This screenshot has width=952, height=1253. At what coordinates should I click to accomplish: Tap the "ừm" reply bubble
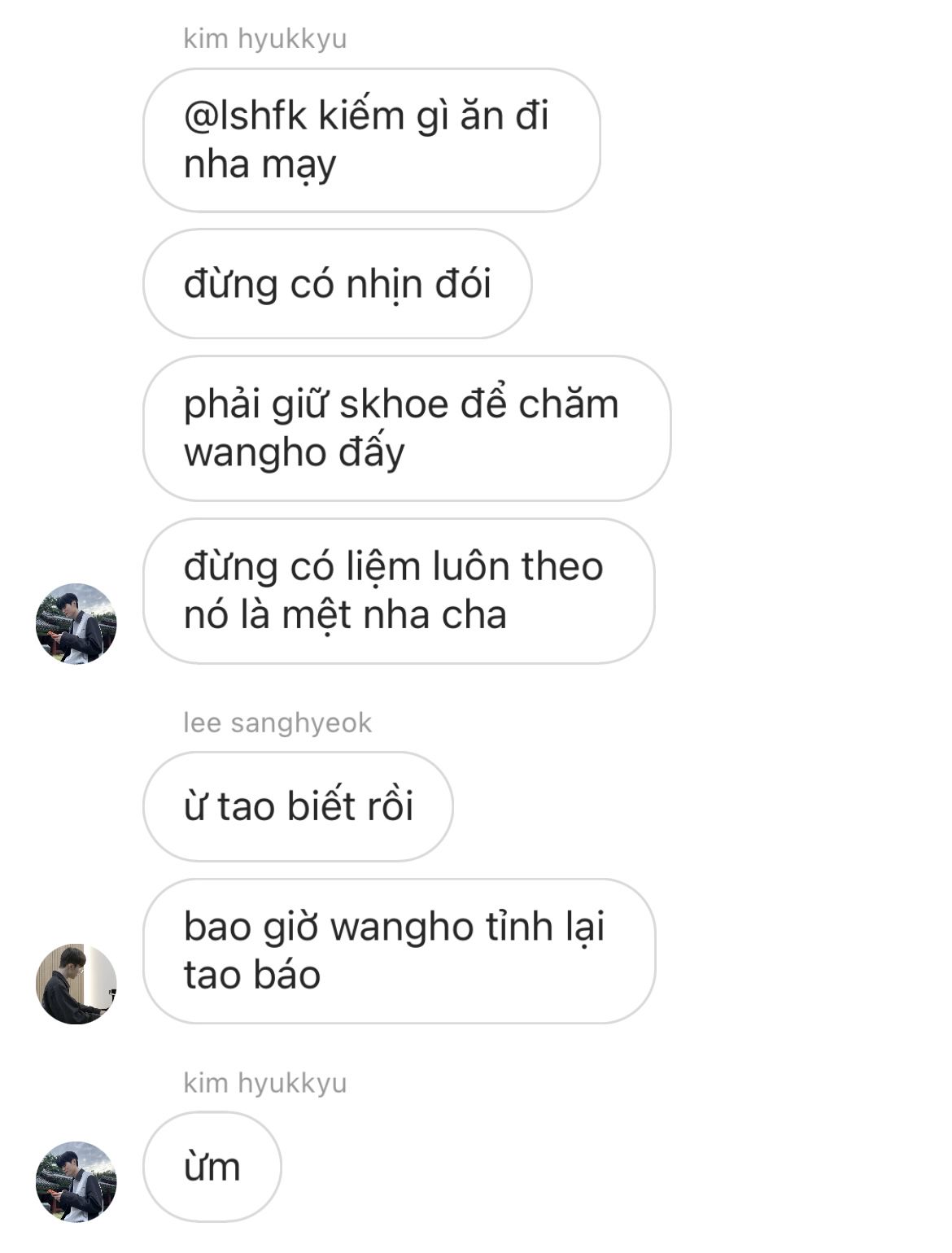tap(212, 1167)
